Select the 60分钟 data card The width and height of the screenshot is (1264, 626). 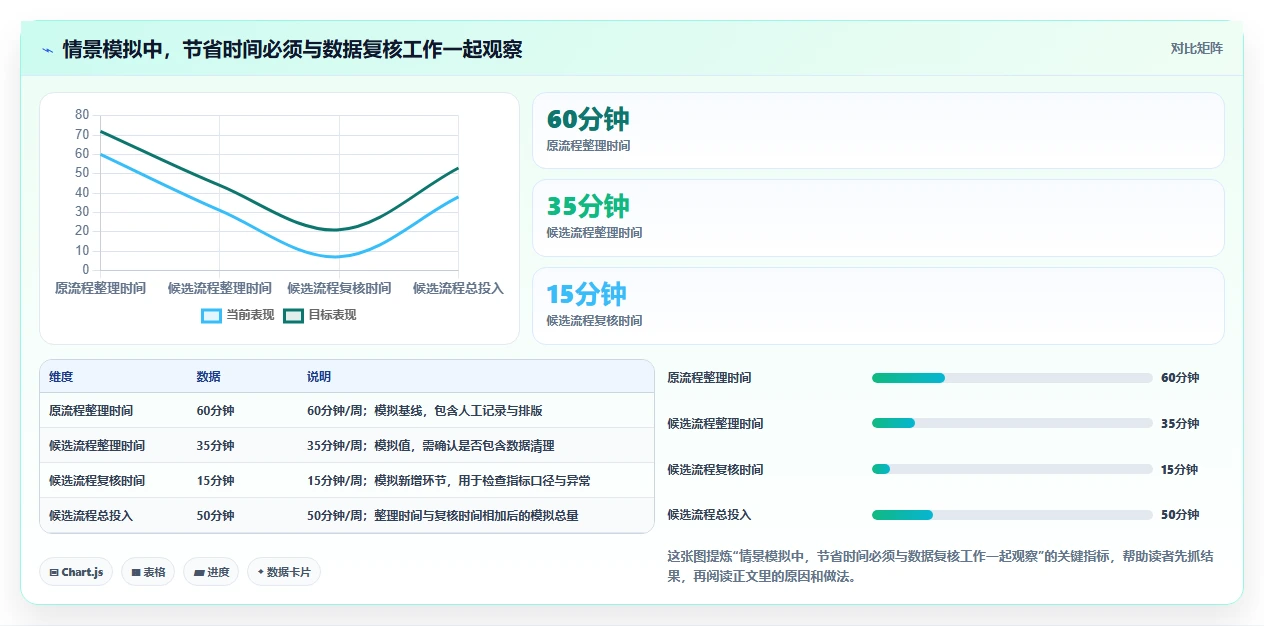click(878, 131)
